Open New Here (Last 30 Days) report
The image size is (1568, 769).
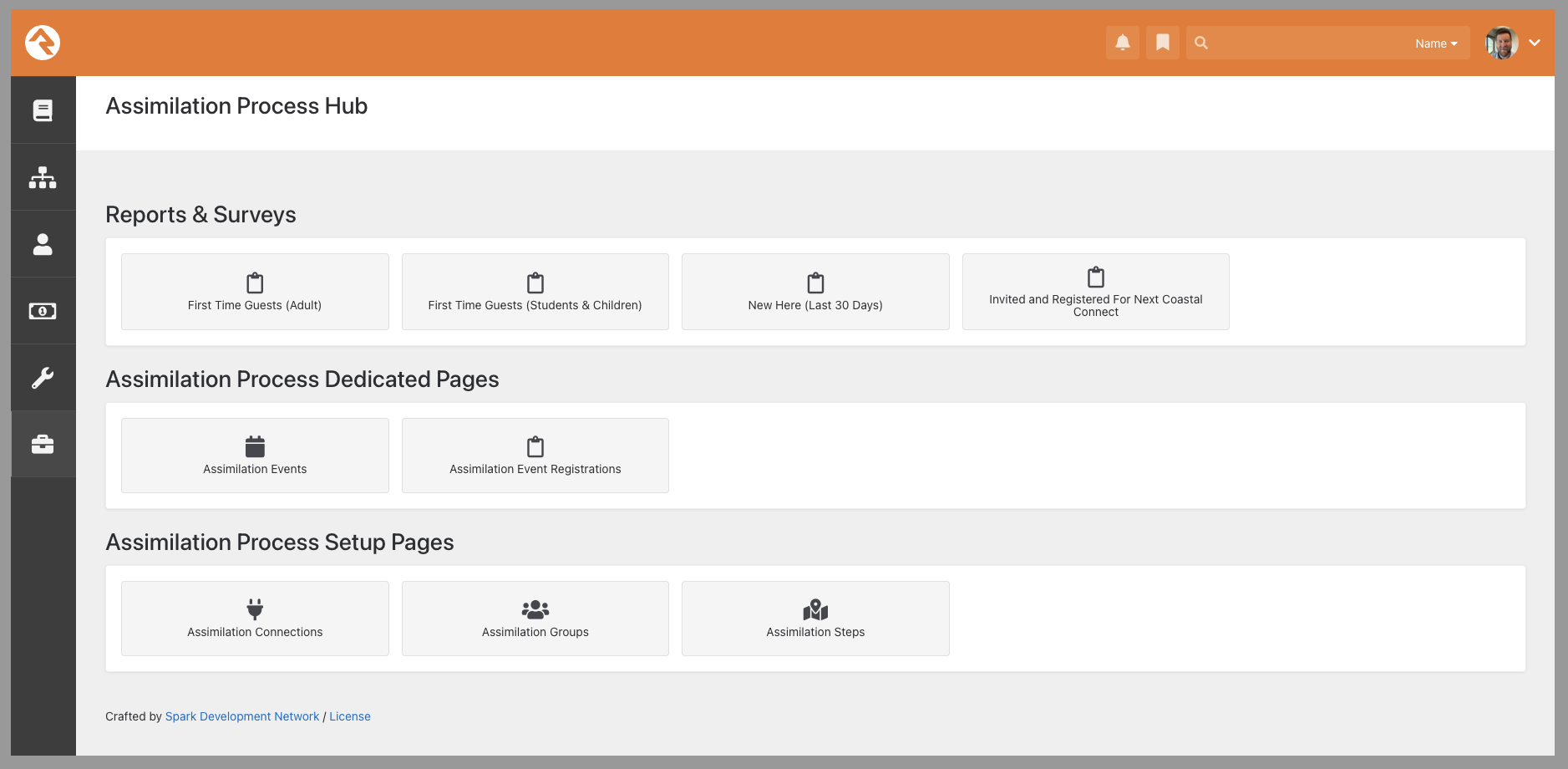click(x=815, y=292)
